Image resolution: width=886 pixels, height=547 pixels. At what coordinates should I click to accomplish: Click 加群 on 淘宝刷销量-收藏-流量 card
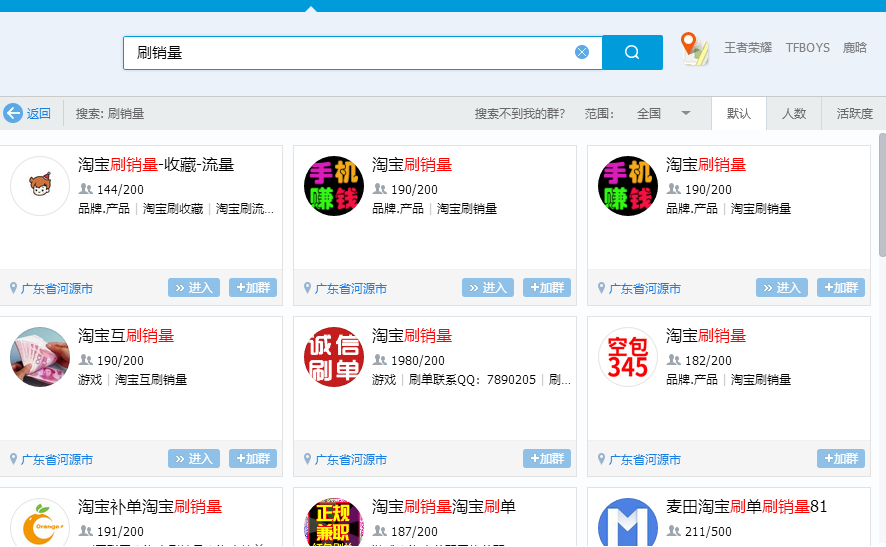pos(253,288)
